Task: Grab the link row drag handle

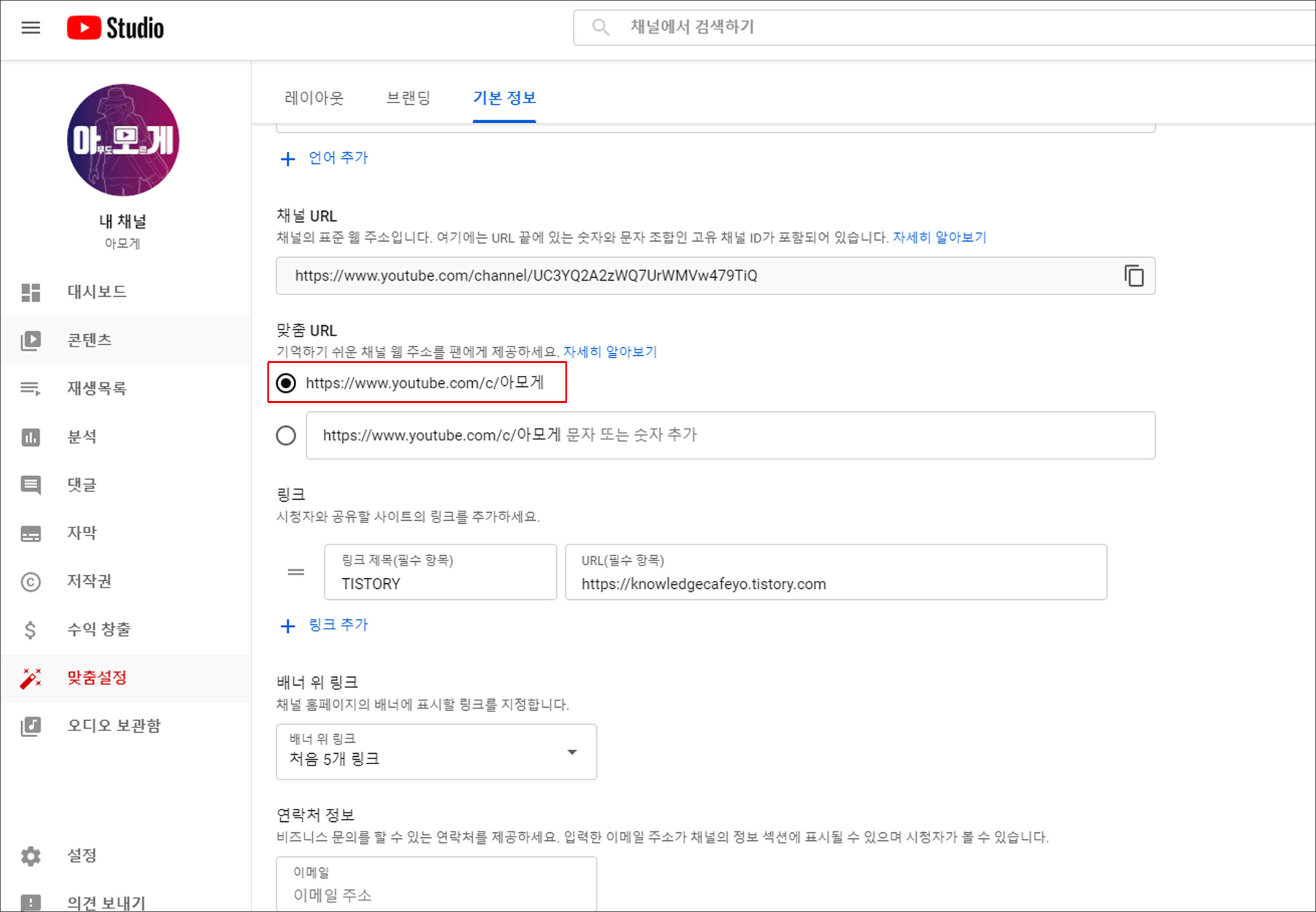Action: point(296,572)
